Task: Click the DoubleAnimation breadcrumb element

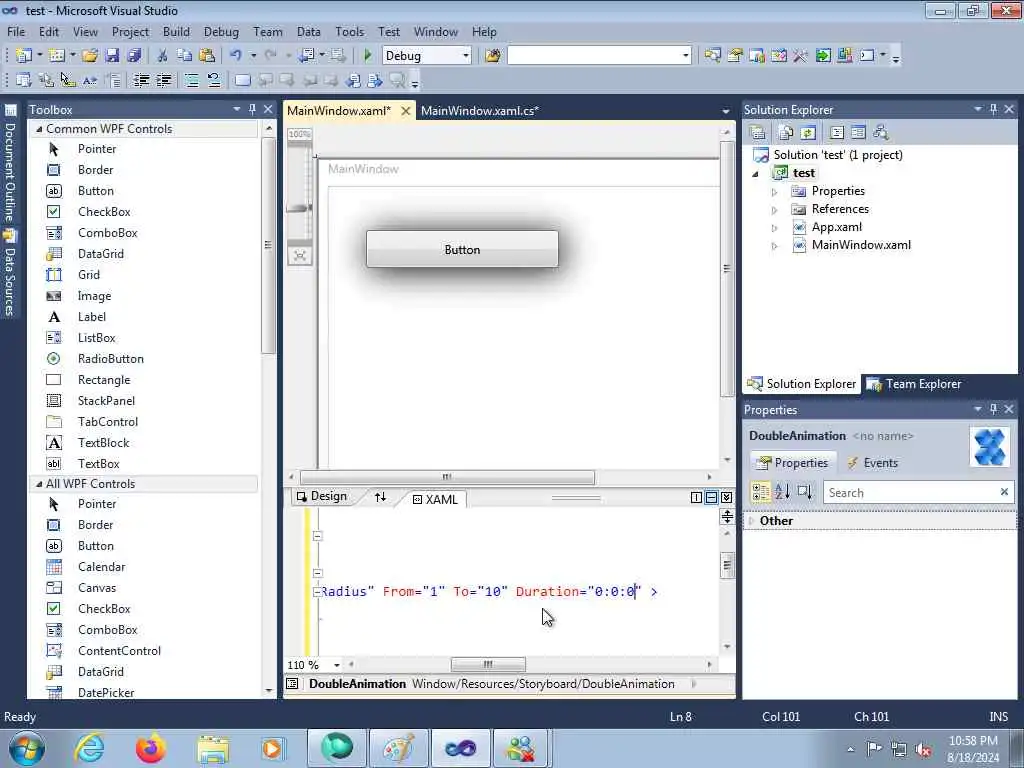Action: [x=357, y=684]
